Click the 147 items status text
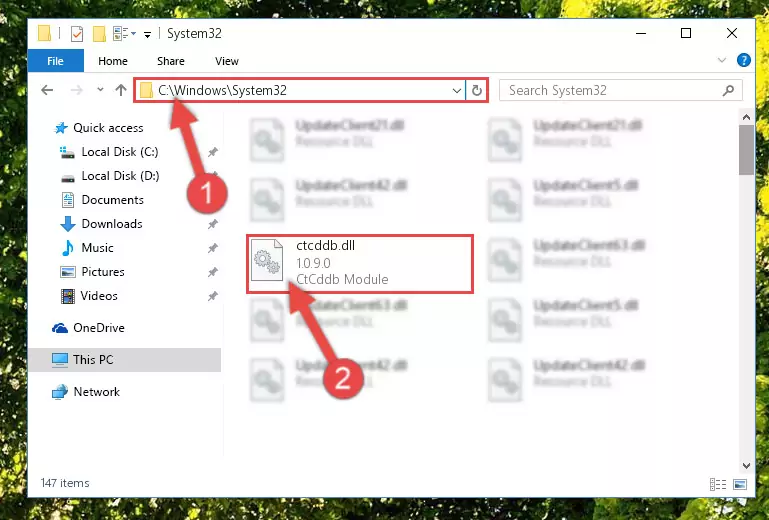 (65, 483)
